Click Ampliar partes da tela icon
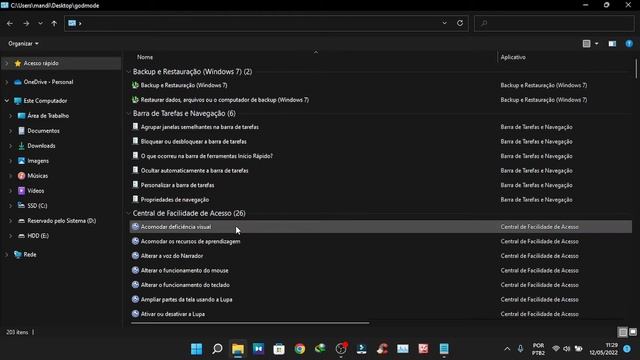This screenshot has height=360, width=640. click(136, 299)
